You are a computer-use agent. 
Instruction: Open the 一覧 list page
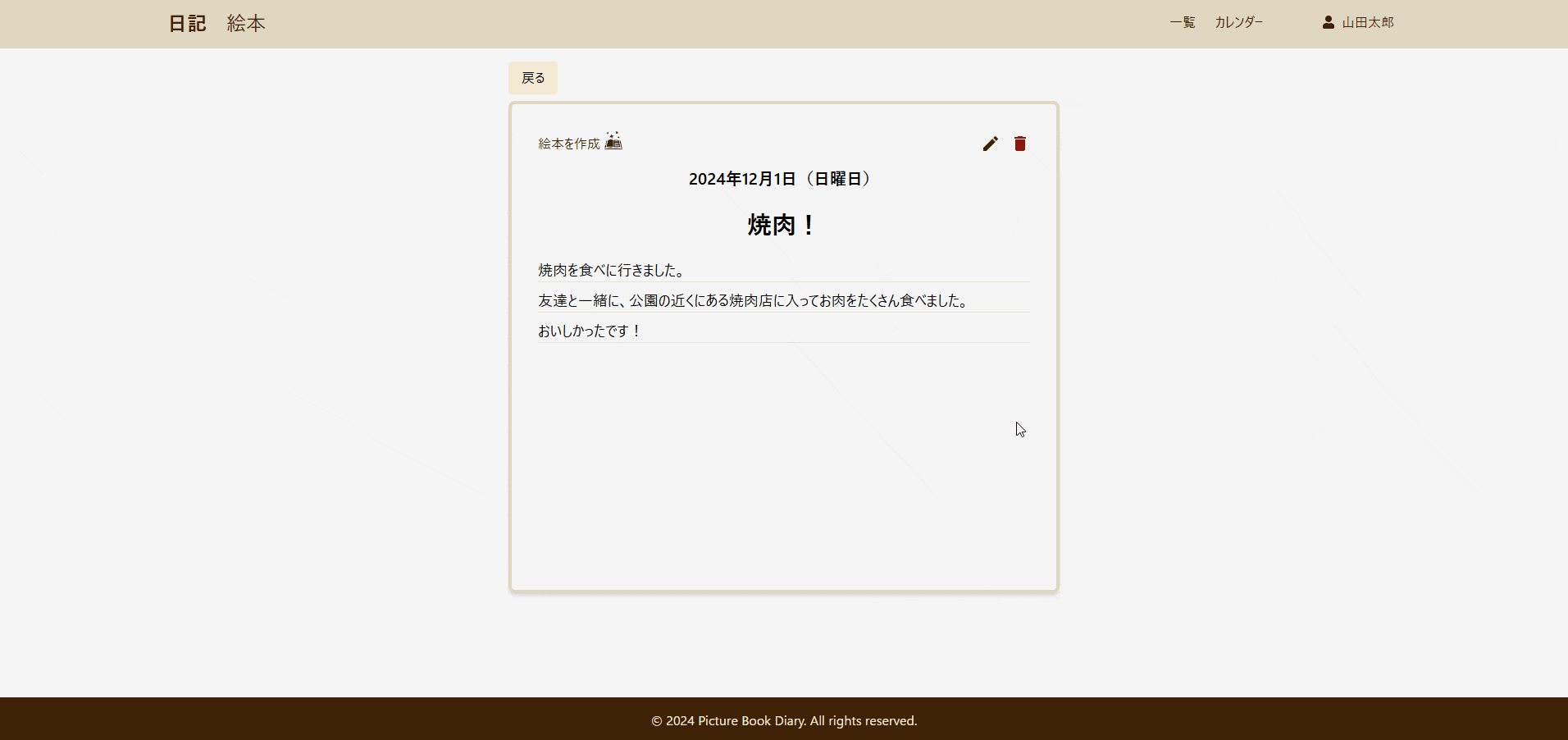(1183, 22)
